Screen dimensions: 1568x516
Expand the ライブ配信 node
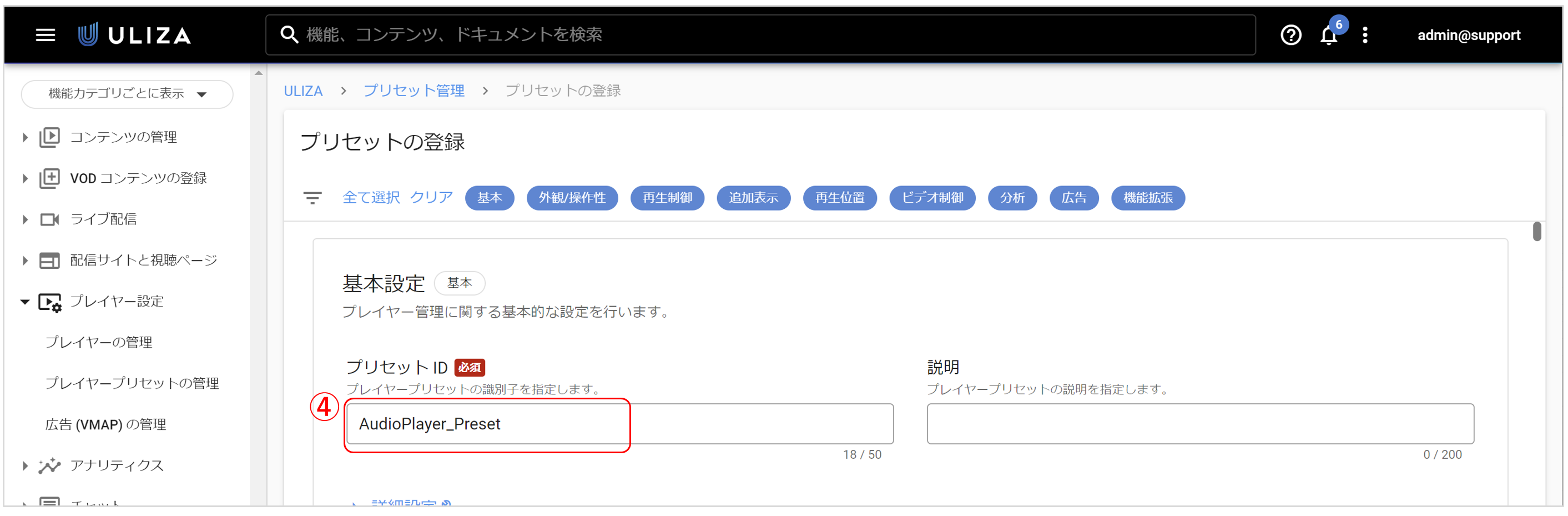25,219
